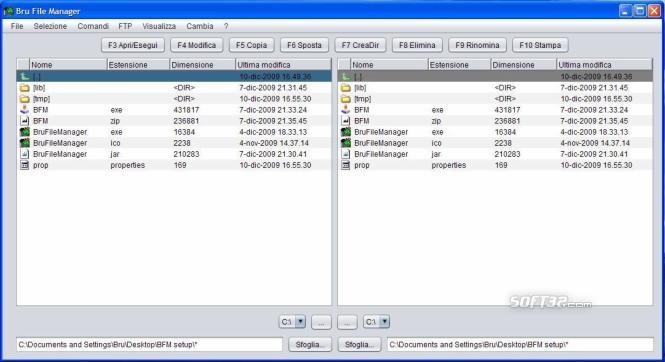The width and height of the screenshot is (665, 362).
Task: Click the parent directory icon in left panel
Action: click(x=25, y=77)
